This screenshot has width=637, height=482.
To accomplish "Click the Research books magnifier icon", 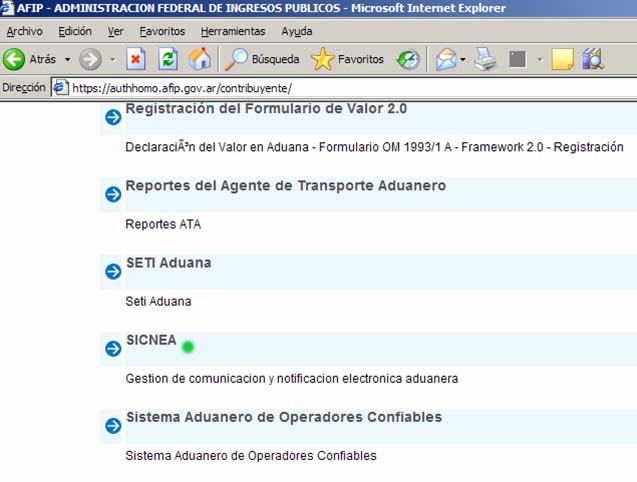I will 593,59.
